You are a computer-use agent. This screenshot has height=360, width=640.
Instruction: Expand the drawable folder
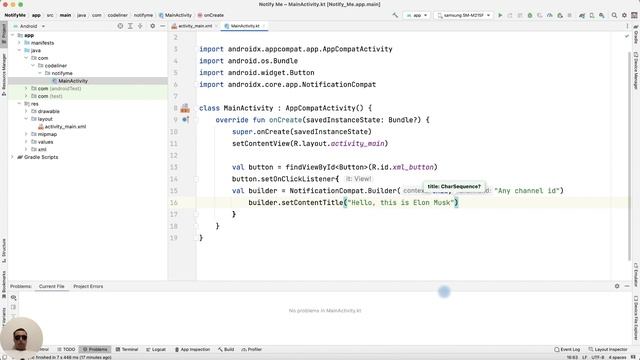(x=26, y=111)
